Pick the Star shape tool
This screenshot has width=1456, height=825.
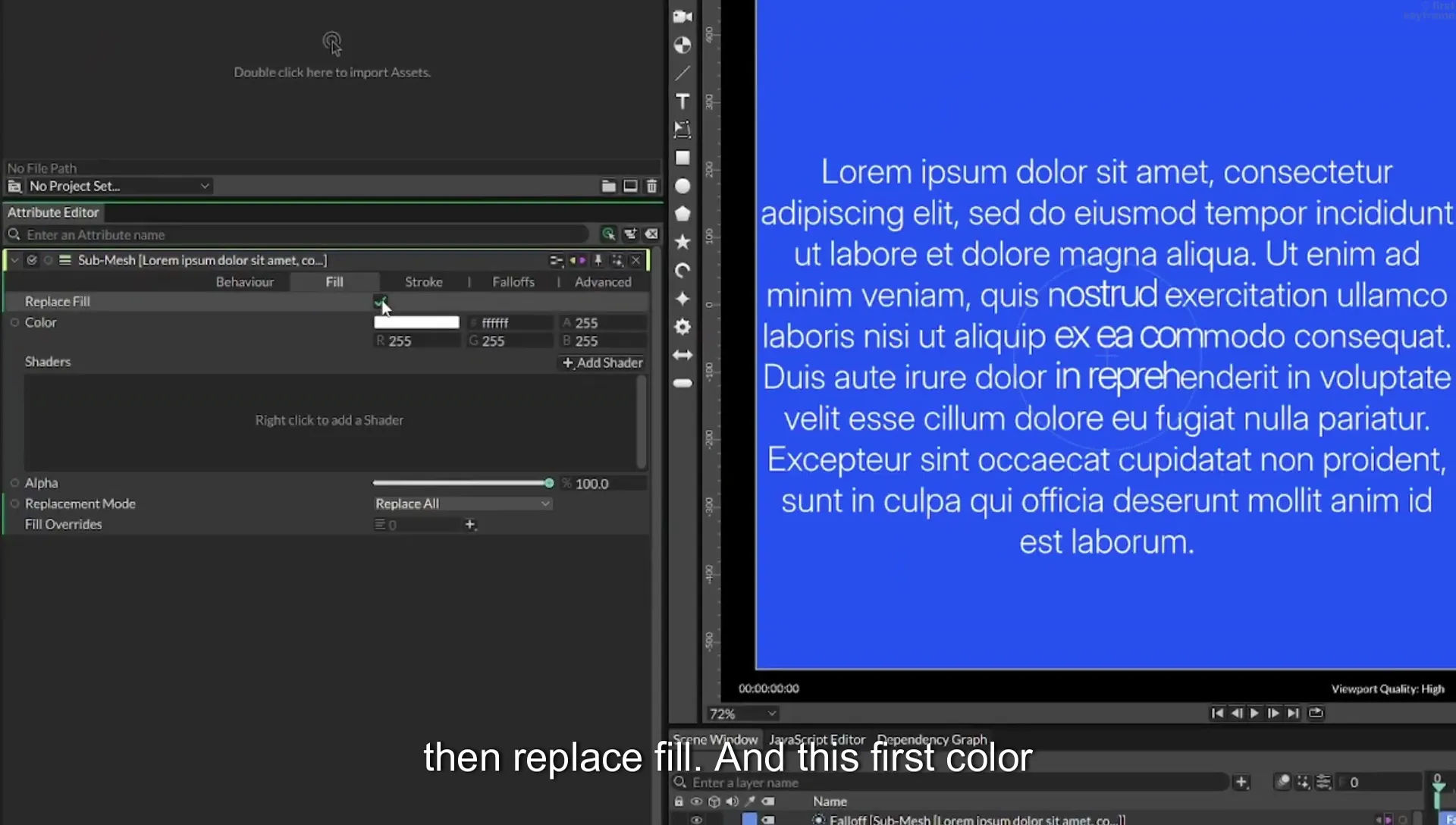tap(682, 242)
